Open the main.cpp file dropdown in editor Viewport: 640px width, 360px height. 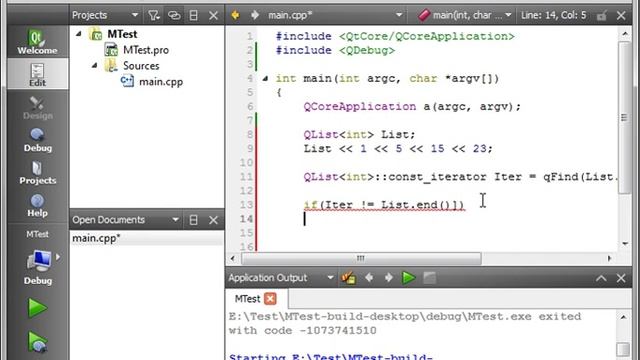335,16
